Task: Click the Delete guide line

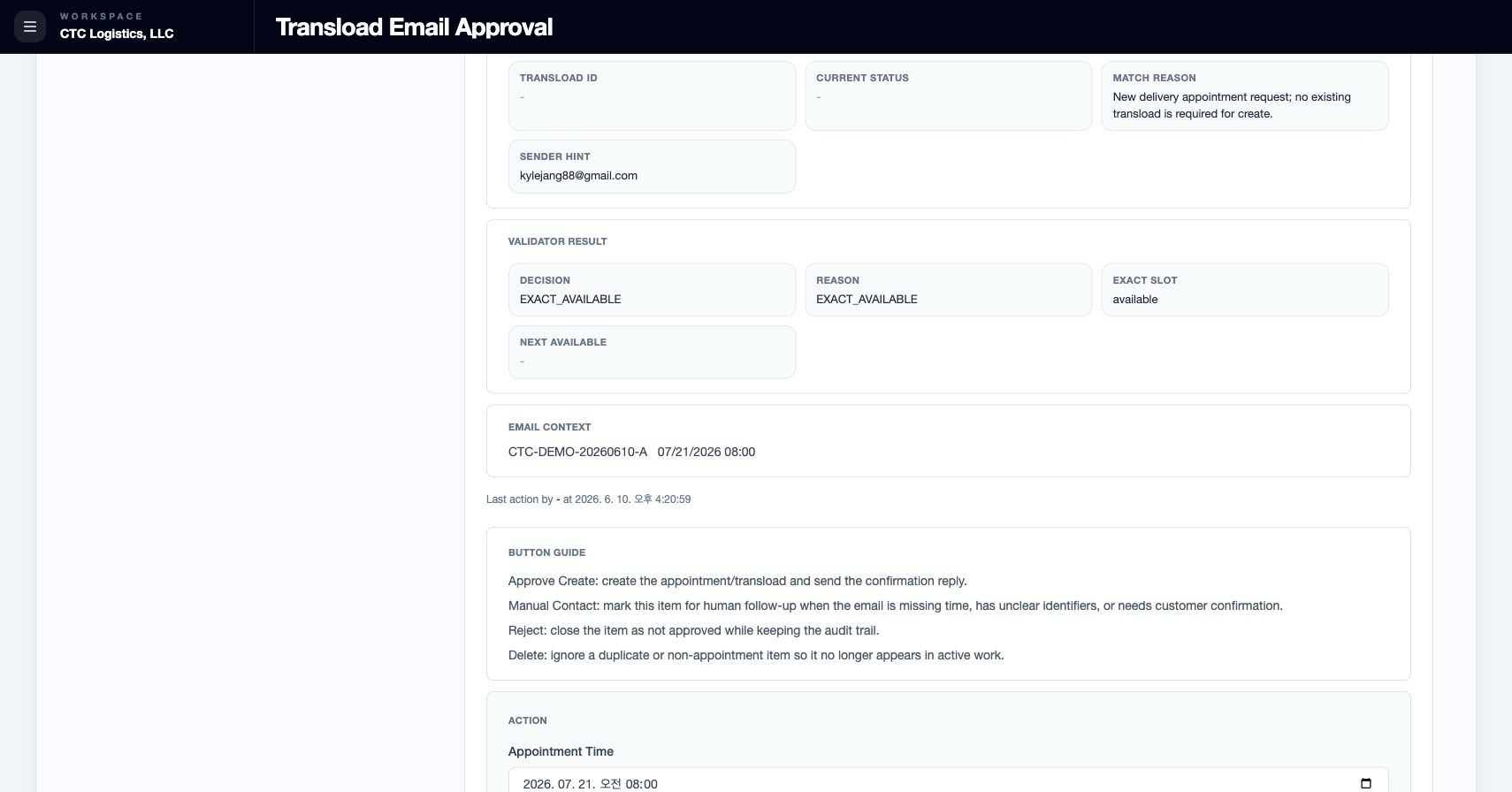Action: tap(756, 655)
